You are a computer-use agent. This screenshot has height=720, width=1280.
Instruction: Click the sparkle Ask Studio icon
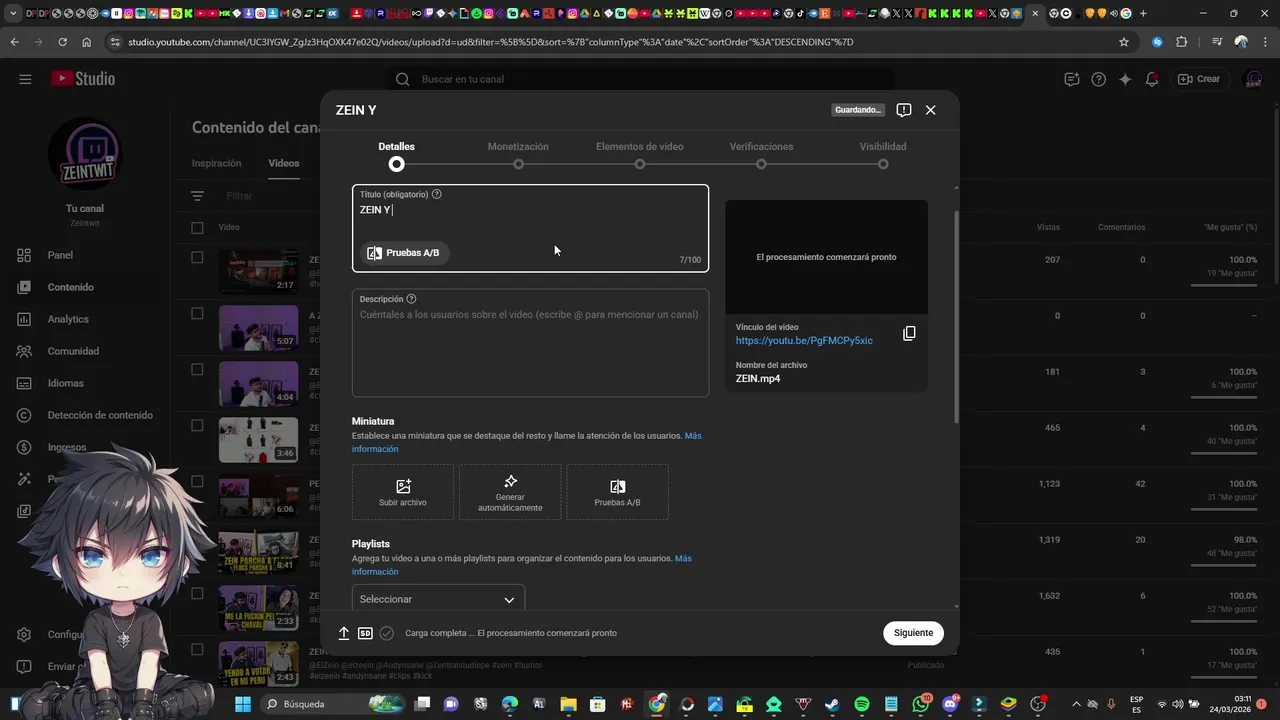(x=1125, y=79)
